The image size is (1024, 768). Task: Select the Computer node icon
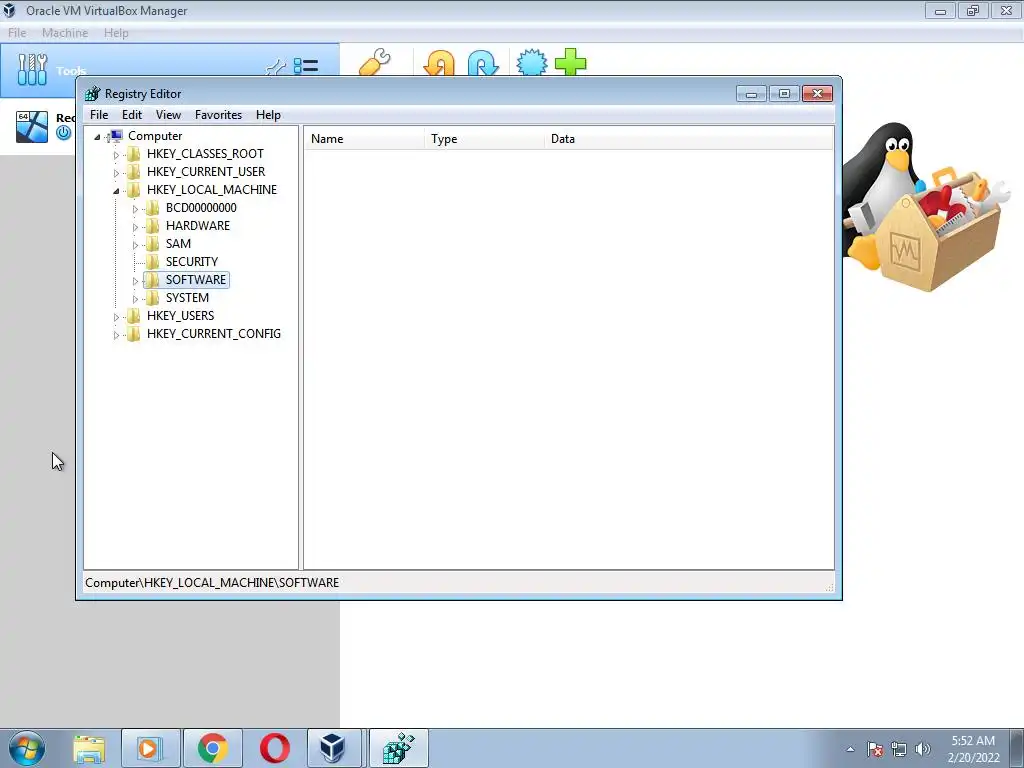116,136
